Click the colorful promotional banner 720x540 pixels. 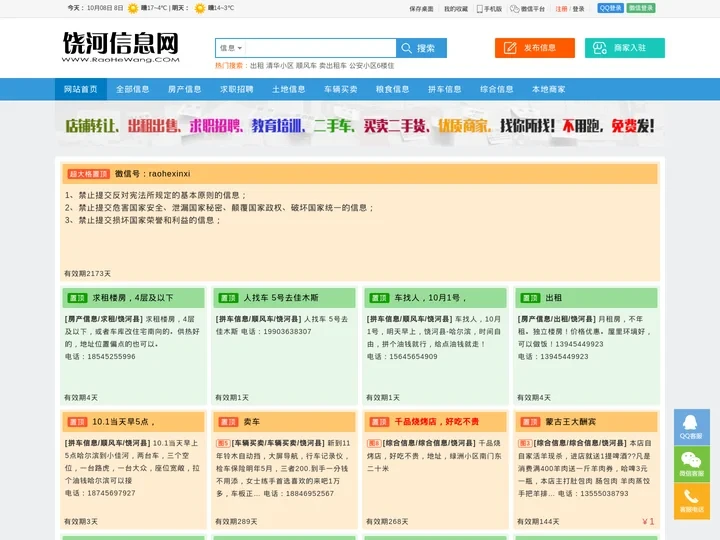[360, 125]
